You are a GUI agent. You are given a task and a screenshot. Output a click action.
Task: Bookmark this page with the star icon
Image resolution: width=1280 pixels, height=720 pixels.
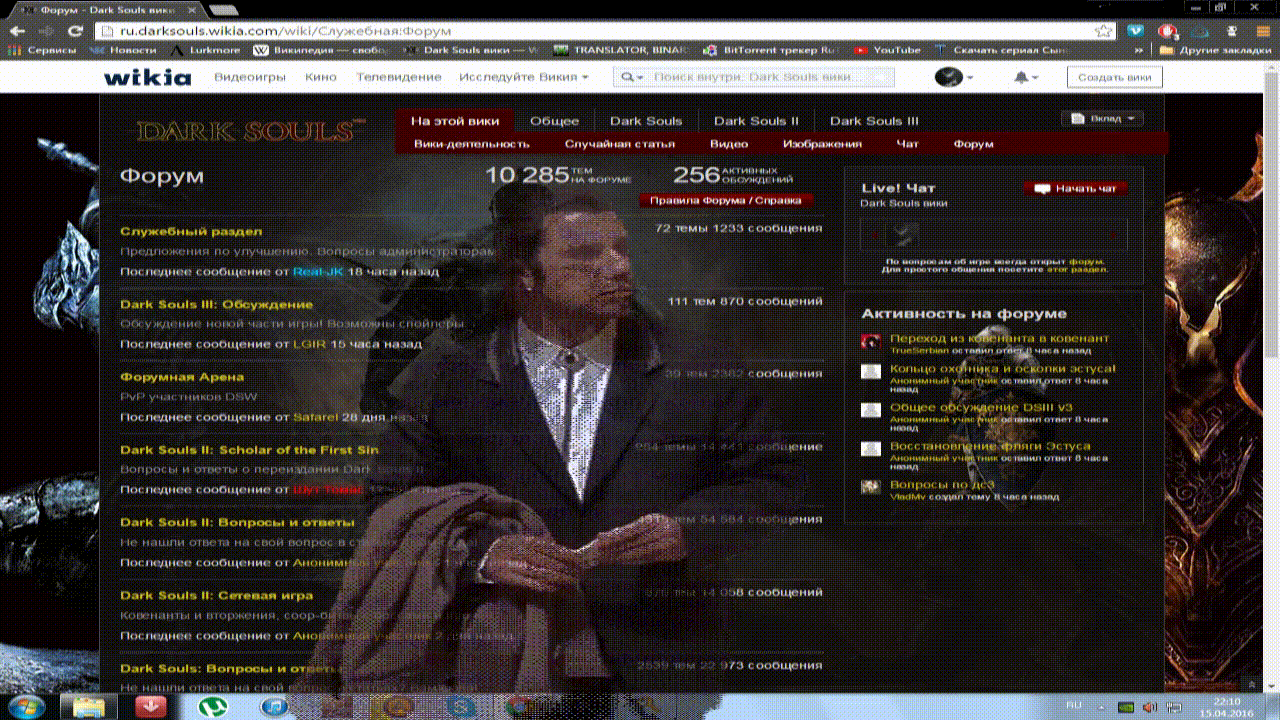point(1103,31)
